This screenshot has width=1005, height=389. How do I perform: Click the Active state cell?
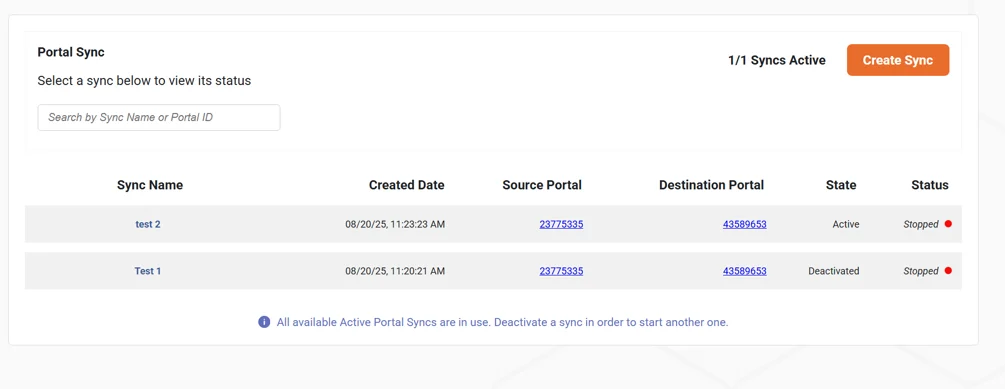pyautogui.click(x=846, y=224)
